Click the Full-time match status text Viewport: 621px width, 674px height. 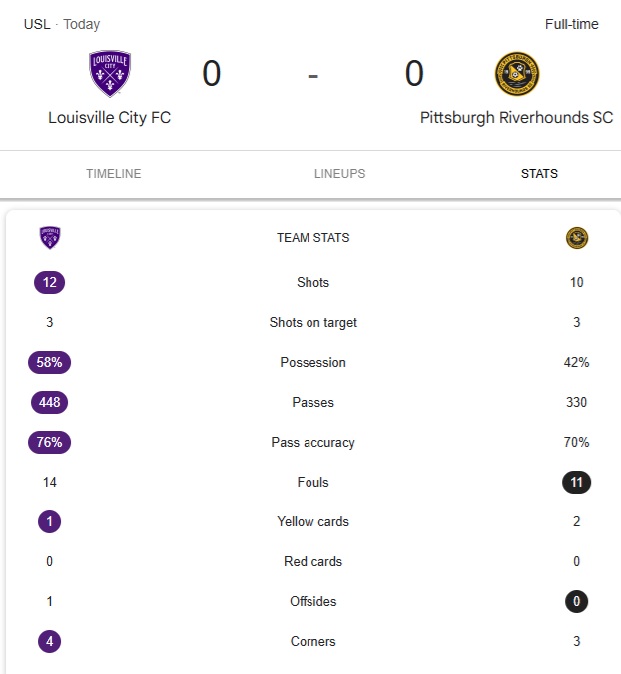[572, 24]
